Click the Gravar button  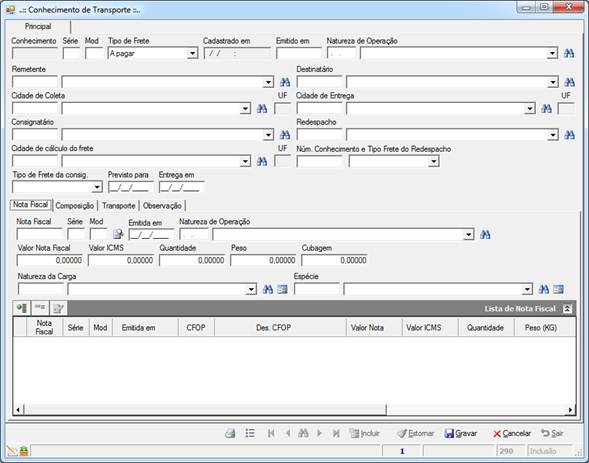click(x=461, y=433)
